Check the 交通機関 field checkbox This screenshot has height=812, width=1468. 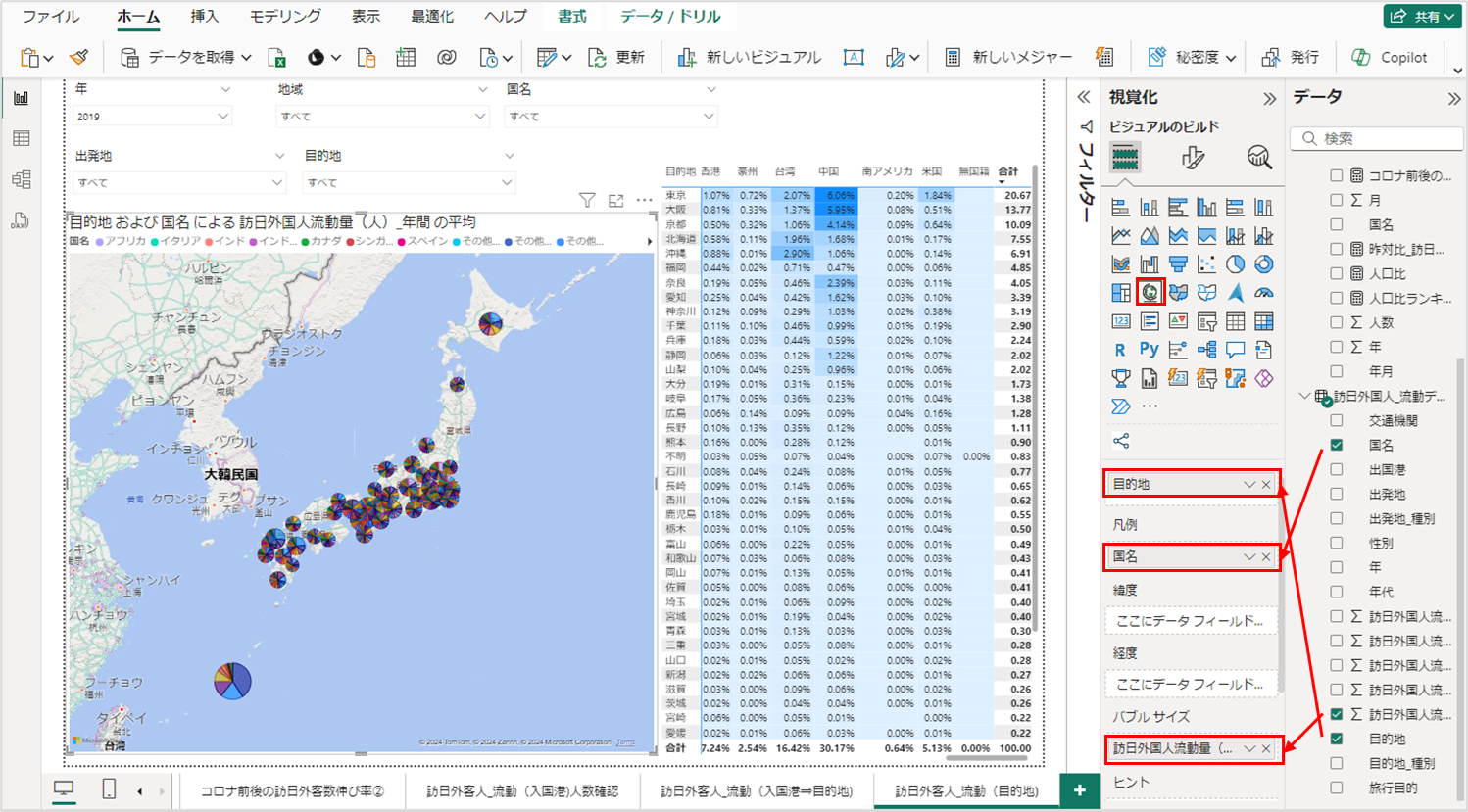pos(1337,420)
